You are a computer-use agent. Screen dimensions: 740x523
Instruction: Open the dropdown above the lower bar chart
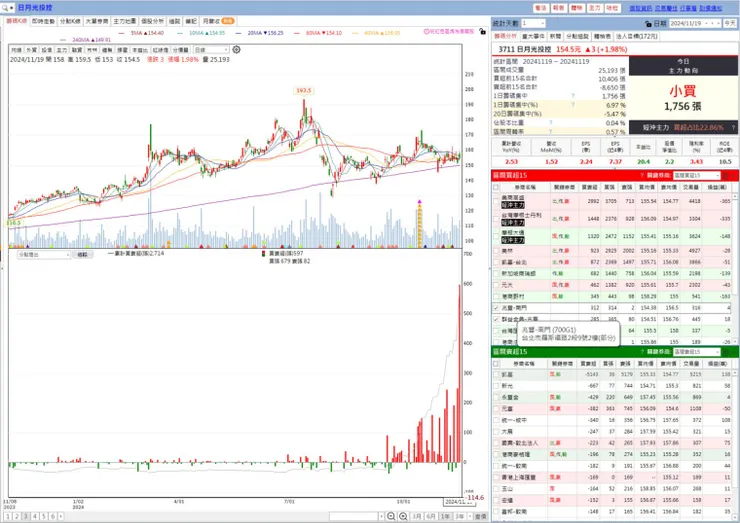(43, 255)
